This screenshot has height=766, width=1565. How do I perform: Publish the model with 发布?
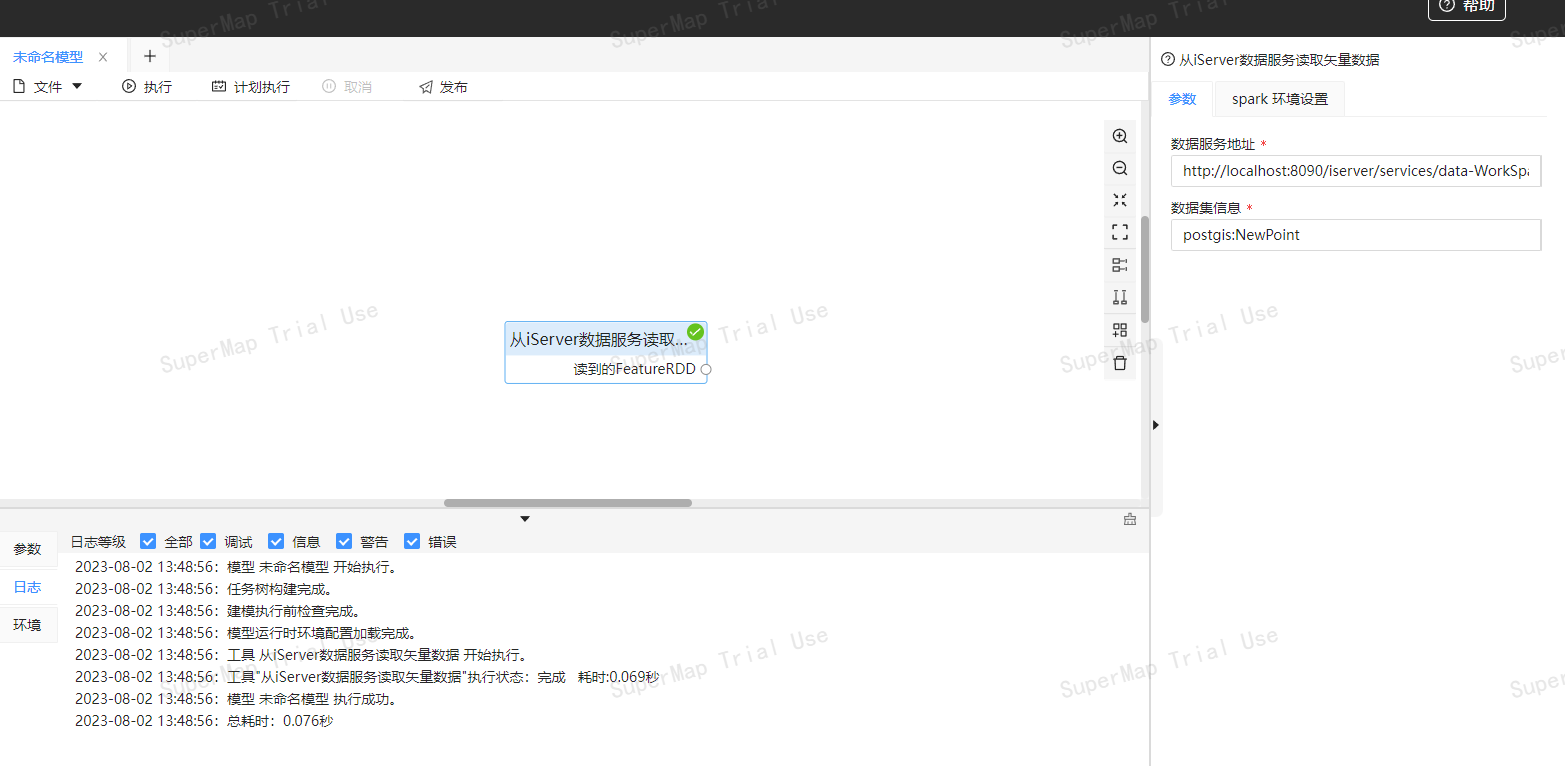[x=443, y=87]
